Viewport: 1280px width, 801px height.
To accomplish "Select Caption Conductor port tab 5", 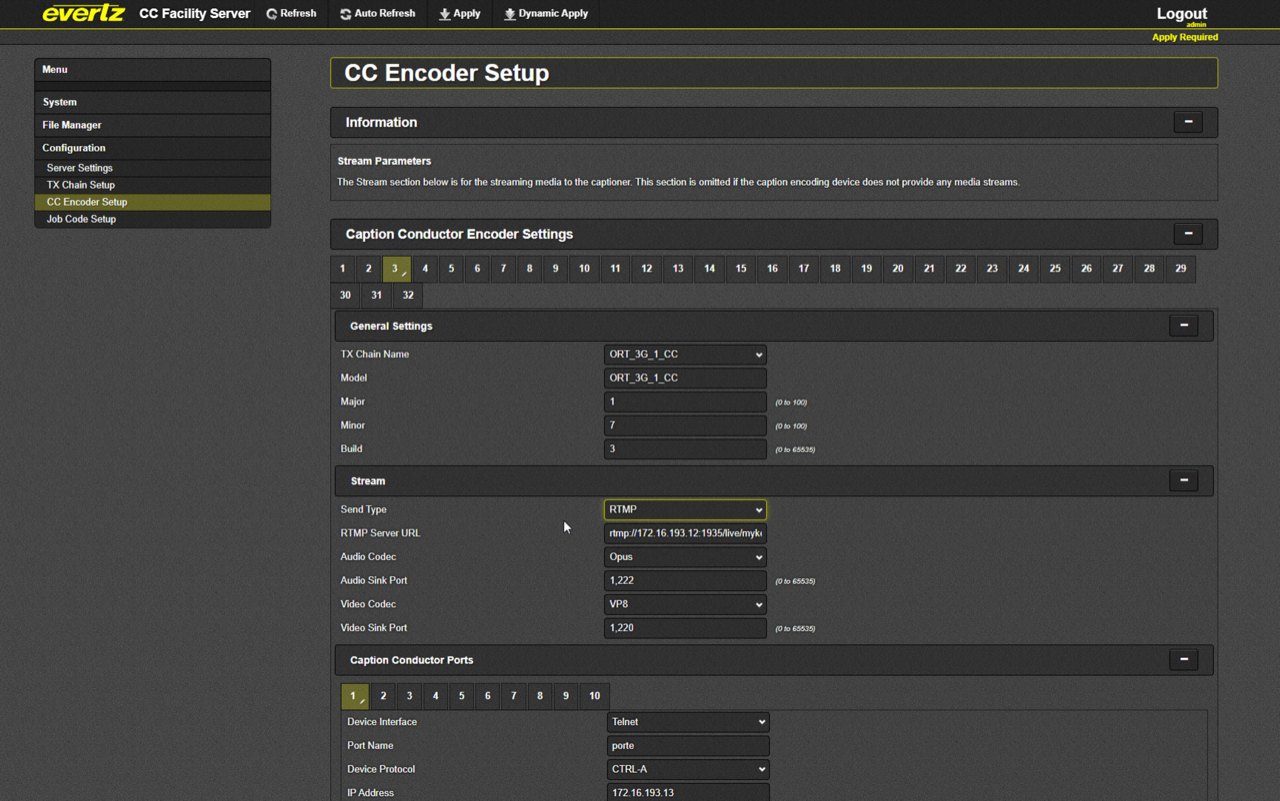I will click(x=461, y=696).
